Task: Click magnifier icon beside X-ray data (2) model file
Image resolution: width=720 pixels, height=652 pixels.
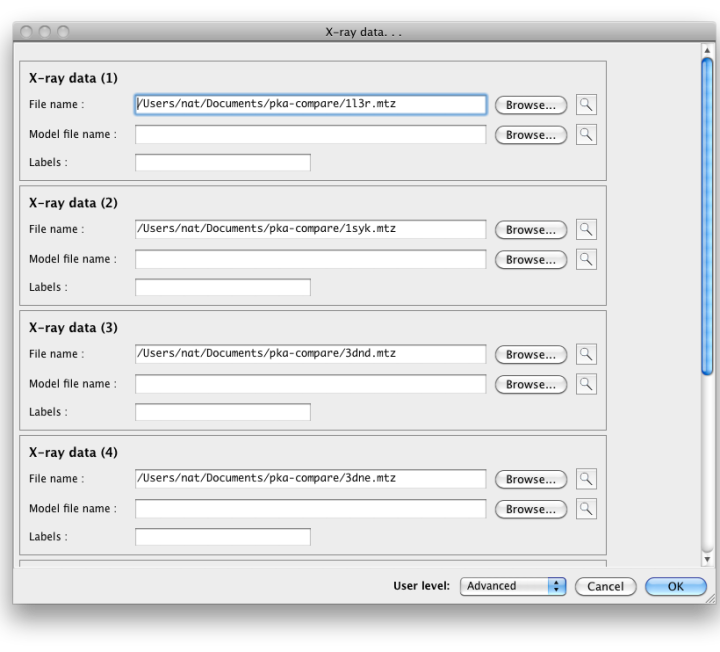Action: (x=586, y=260)
